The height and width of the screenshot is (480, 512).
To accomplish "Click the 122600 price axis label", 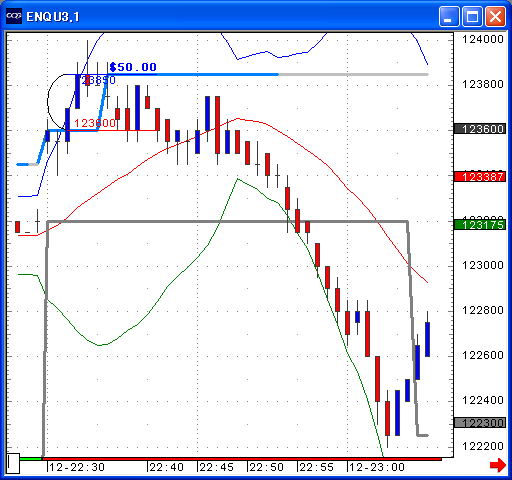I will click(482, 355).
